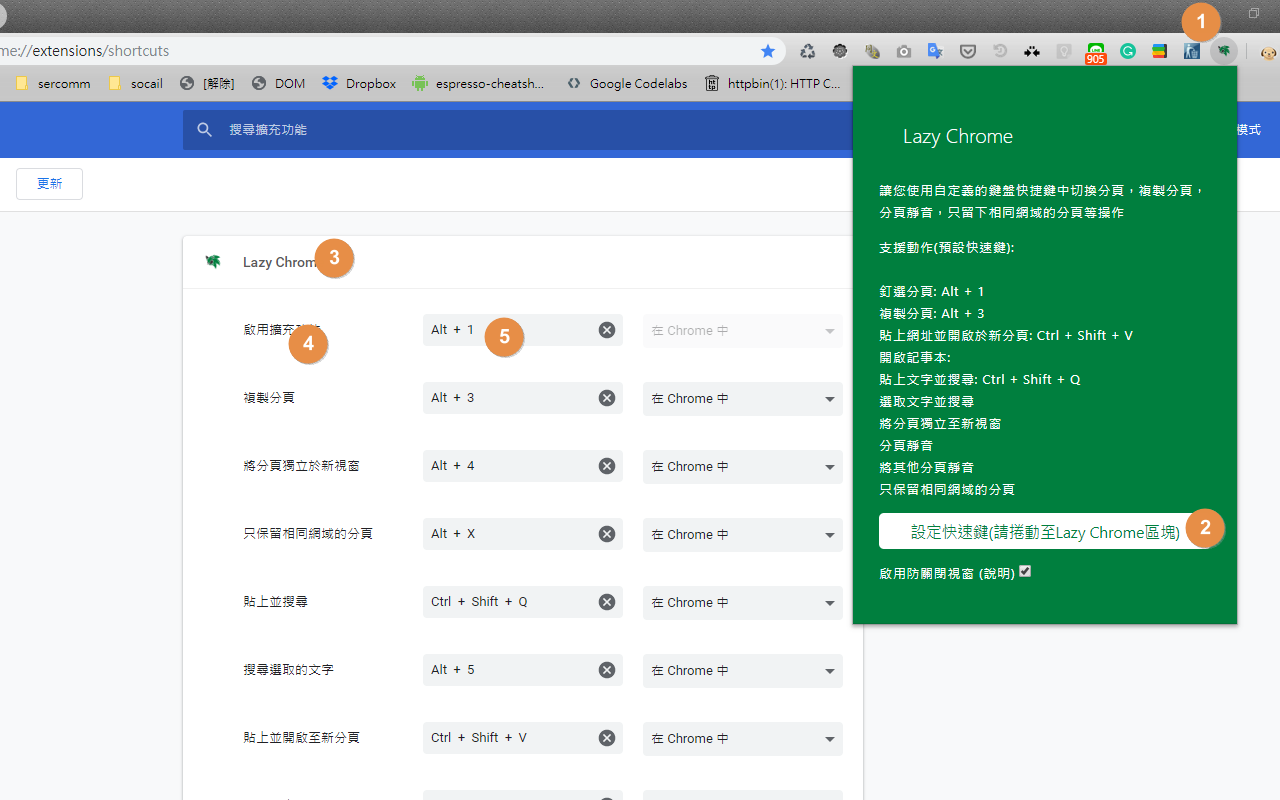Screen dimensions: 1280x800
Task: Open scope dropdown for 貼上並搜尋 row
Action: click(743, 602)
